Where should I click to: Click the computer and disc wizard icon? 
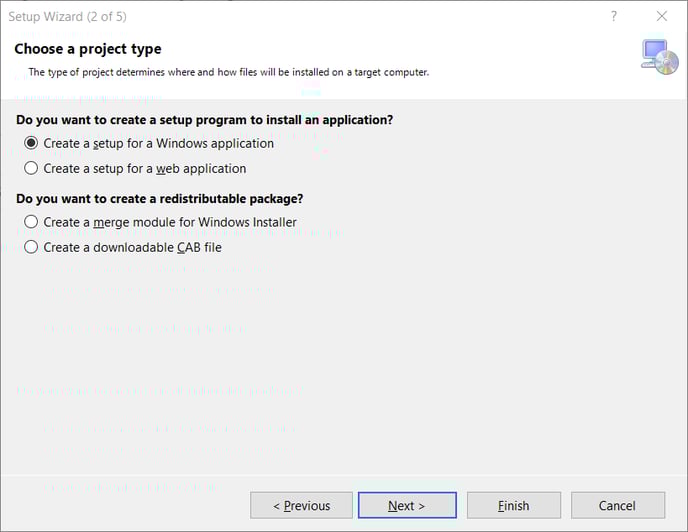coord(659,56)
